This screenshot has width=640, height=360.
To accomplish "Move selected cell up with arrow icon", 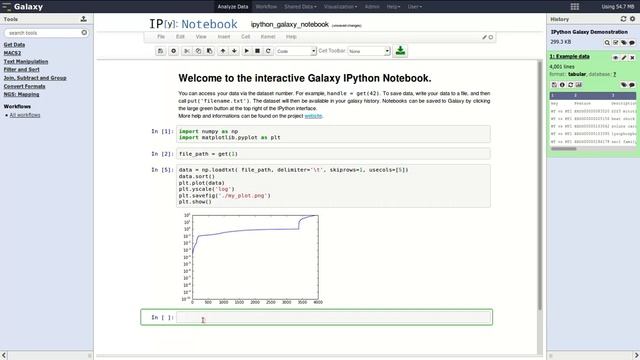I will tap(223, 51).
